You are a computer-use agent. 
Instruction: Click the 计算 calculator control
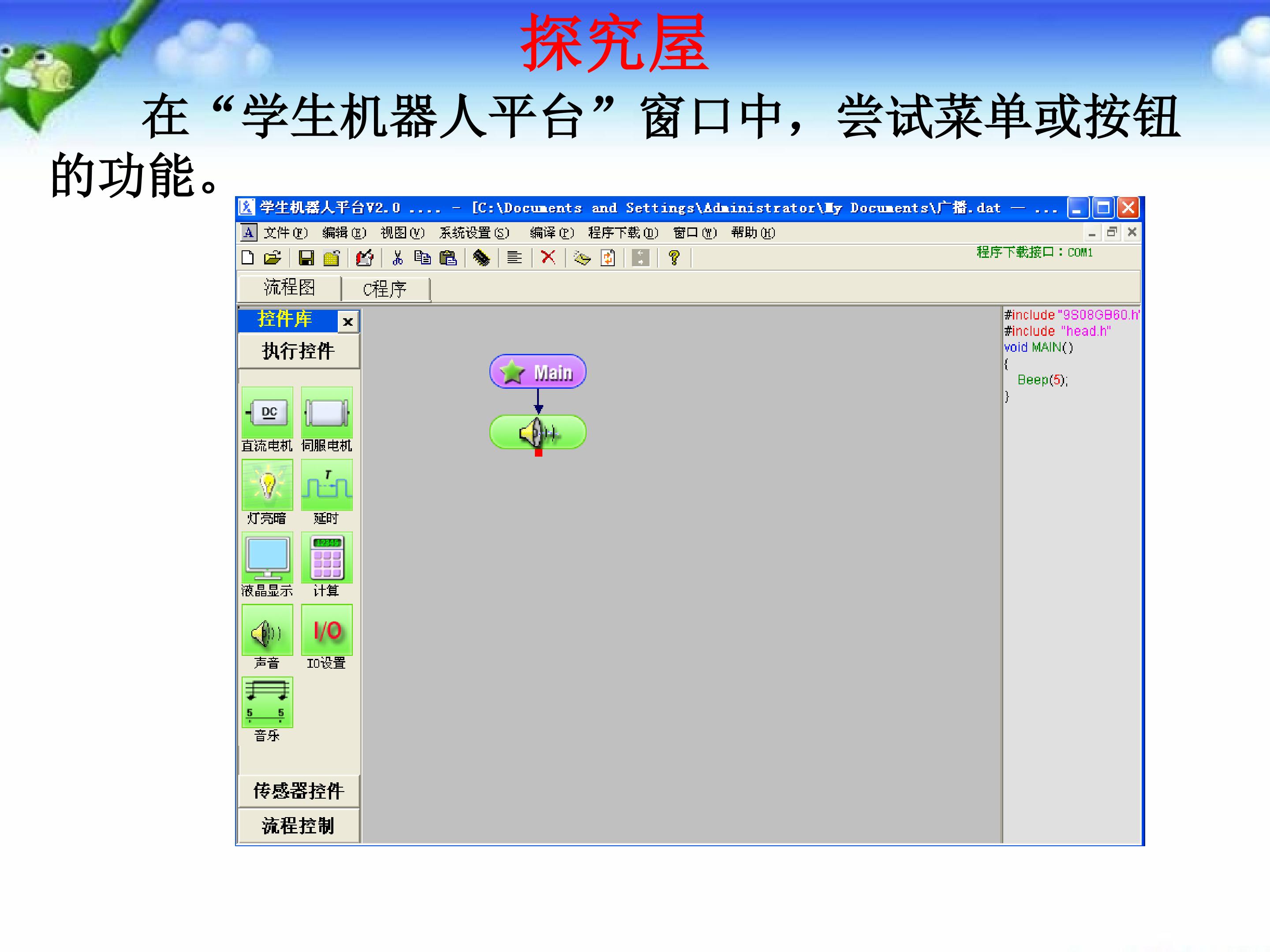click(327, 558)
